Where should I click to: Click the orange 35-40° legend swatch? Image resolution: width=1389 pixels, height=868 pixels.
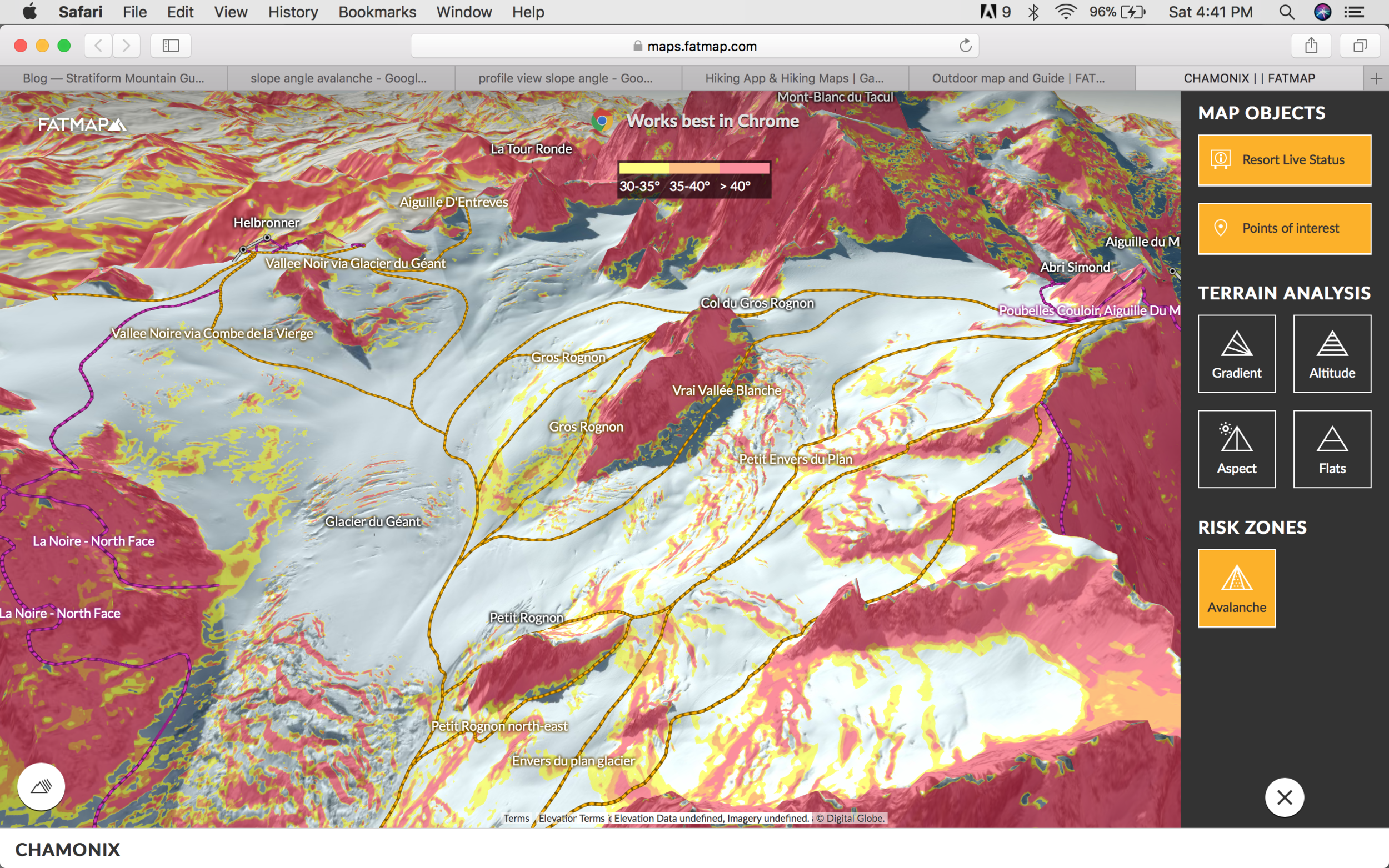pyautogui.click(x=693, y=168)
